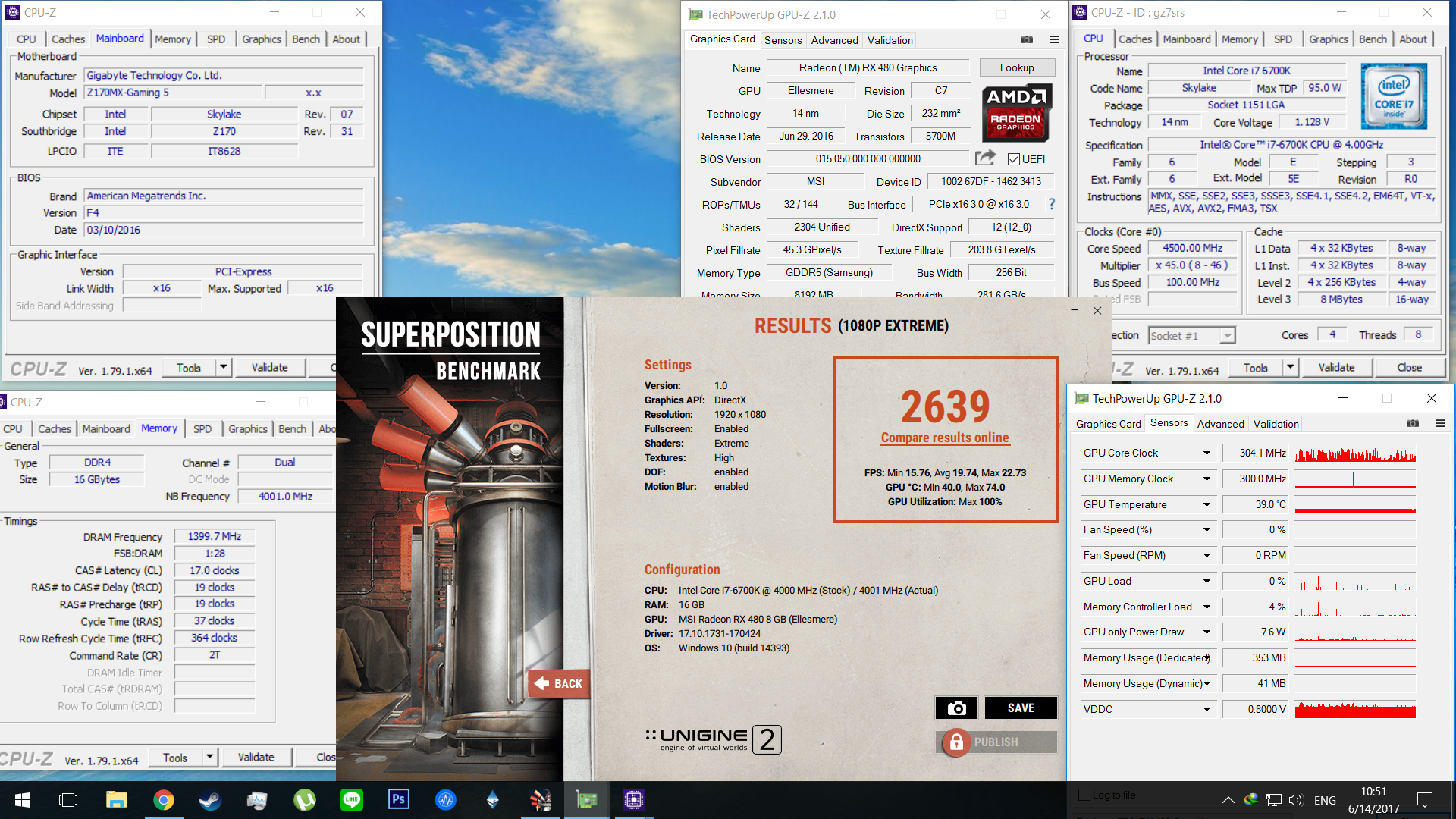
Task: Switch to Caches tab in CPU-Z Mainboard window
Action: pyautogui.click(x=68, y=39)
